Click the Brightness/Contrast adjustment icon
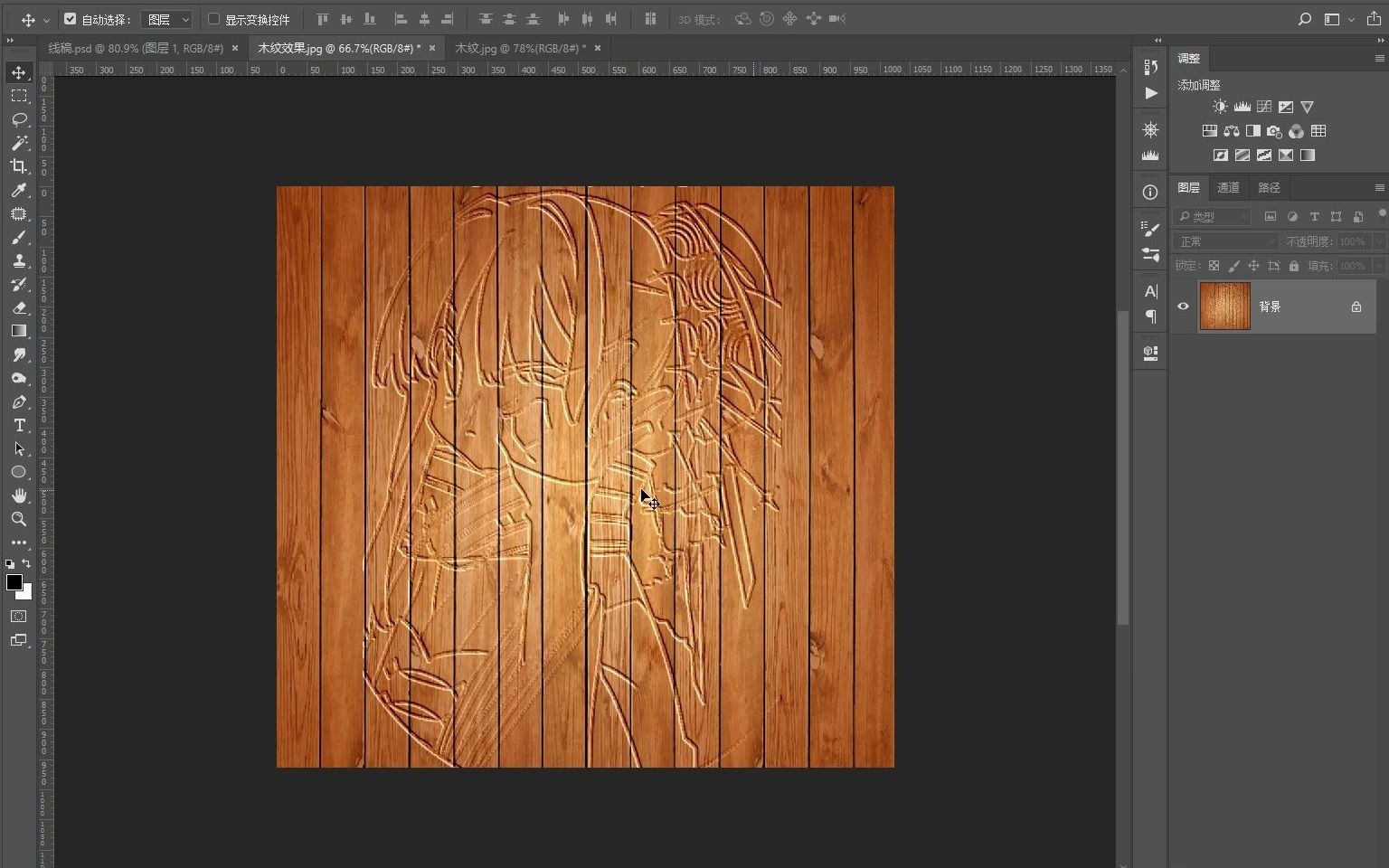The height and width of the screenshot is (868, 1389). coord(1220,107)
